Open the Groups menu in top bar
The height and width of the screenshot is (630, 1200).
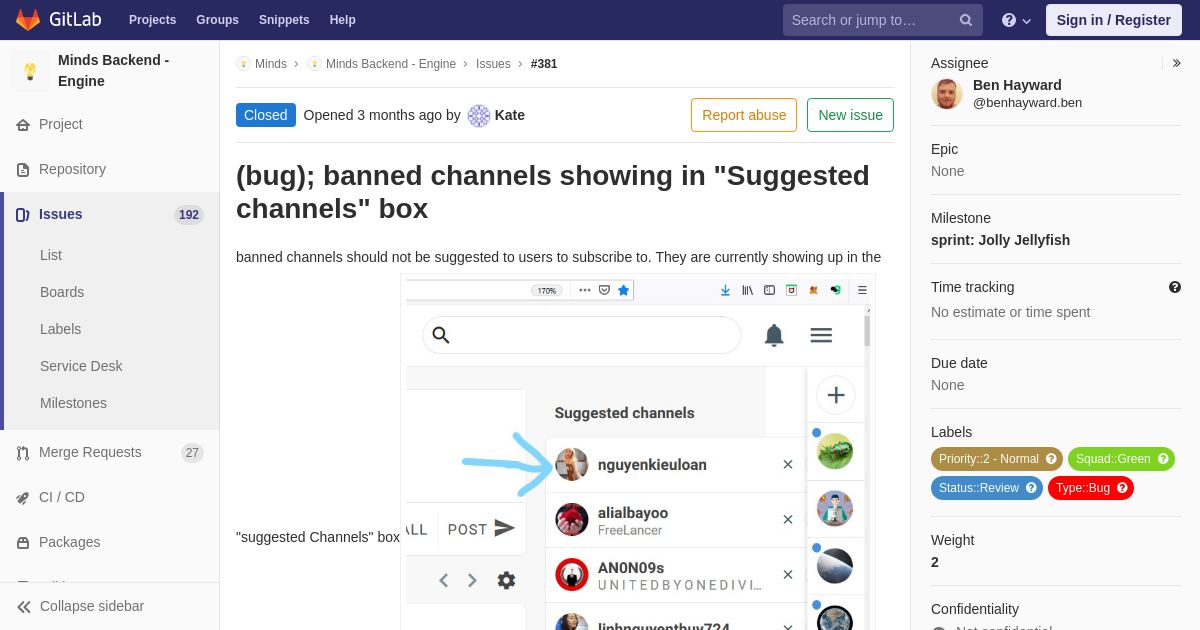click(217, 20)
